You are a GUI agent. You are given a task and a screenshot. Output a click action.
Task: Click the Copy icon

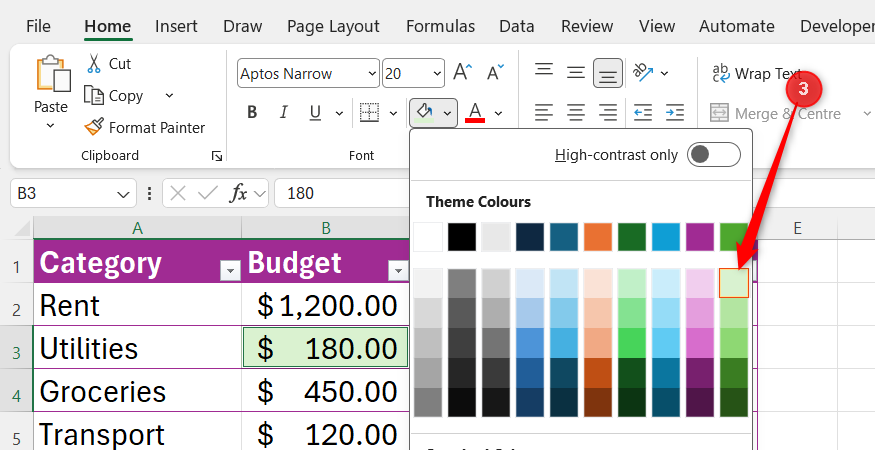[x=94, y=95]
